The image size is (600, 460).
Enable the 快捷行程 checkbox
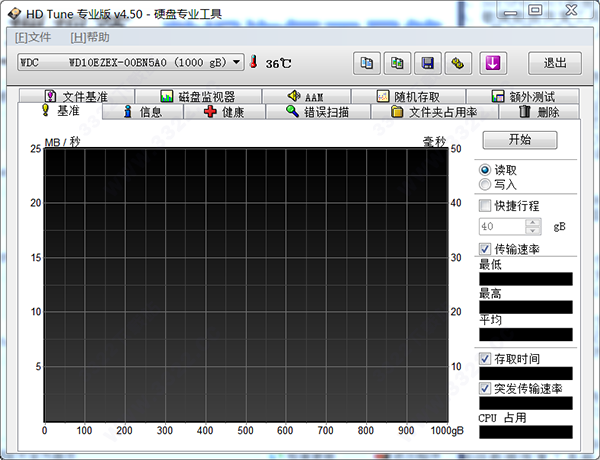486,206
